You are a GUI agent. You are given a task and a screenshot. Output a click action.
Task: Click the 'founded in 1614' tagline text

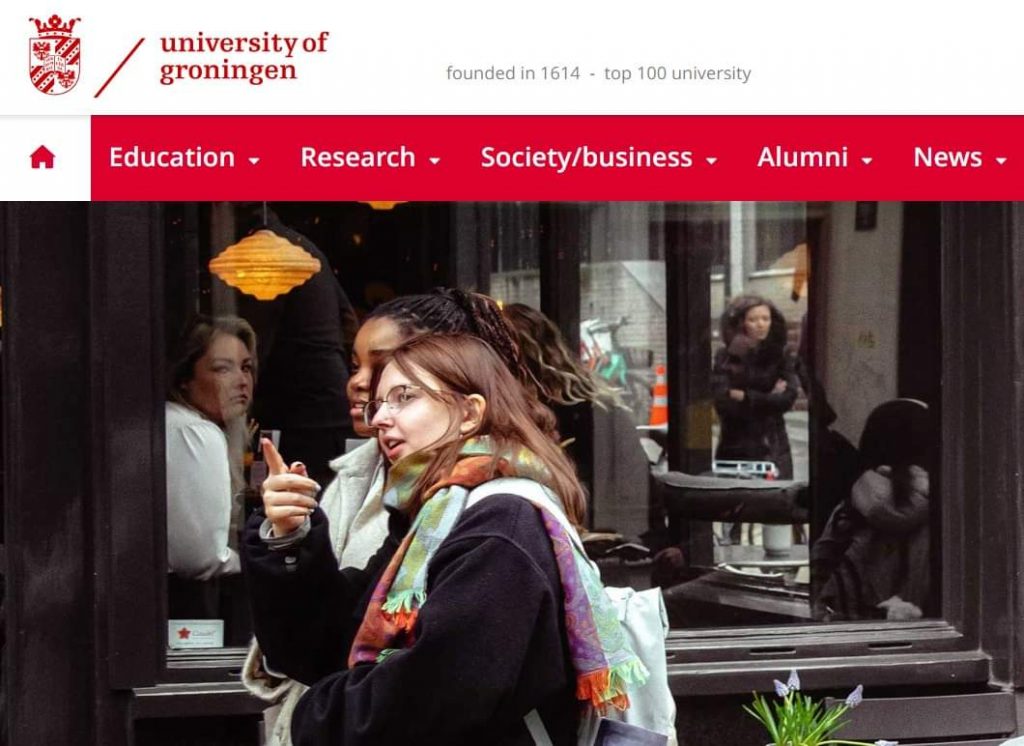(513, 73)
